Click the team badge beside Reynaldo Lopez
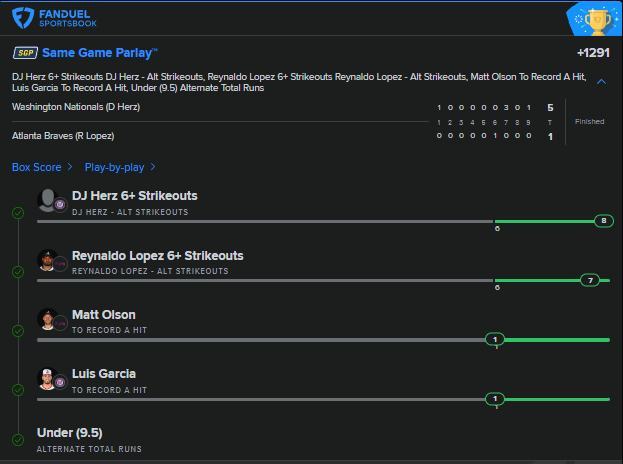Screen dimensions: 623x464 click(x=60, y=264)
